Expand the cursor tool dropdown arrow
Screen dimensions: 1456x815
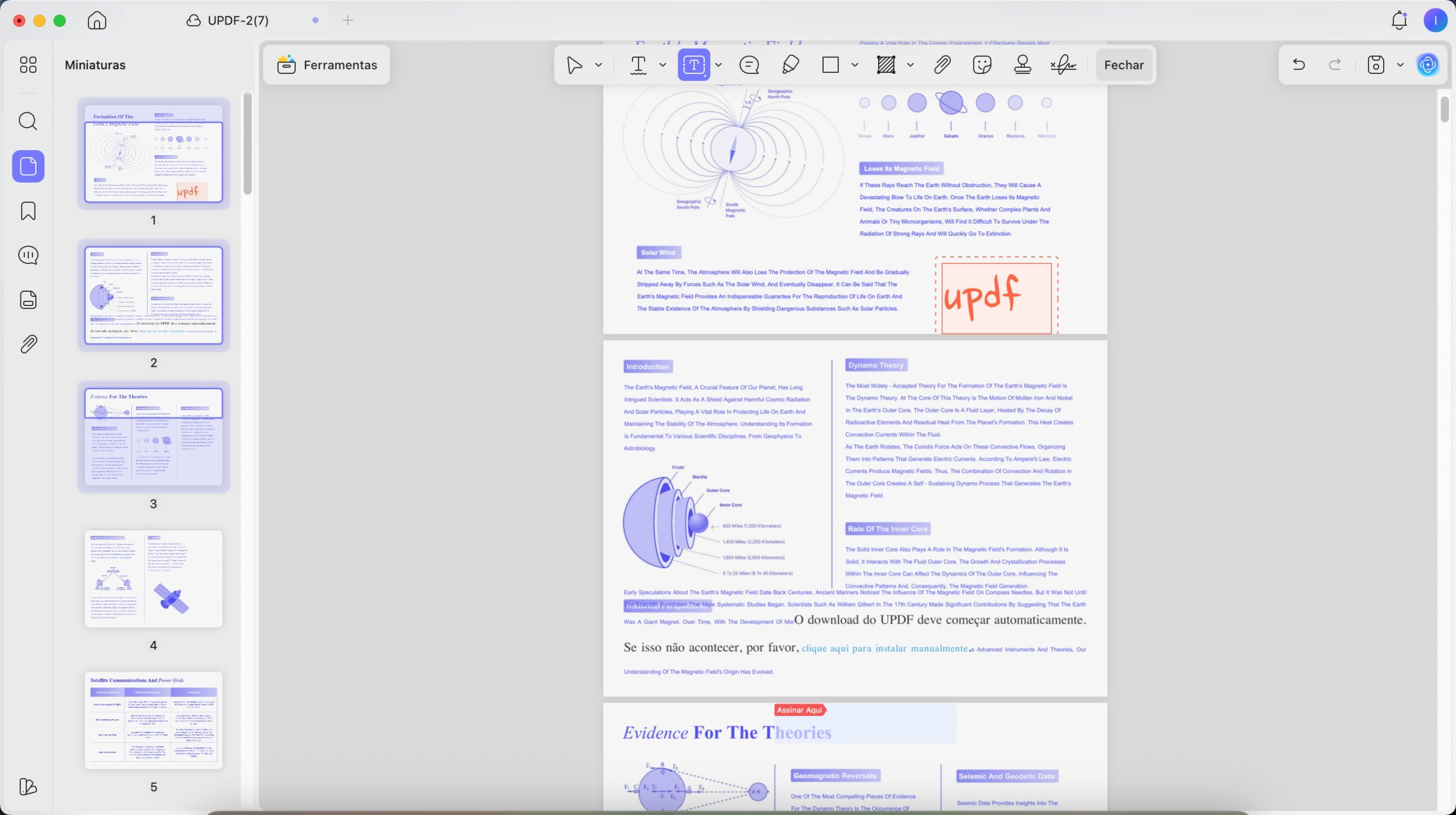[x=598, y=65]
